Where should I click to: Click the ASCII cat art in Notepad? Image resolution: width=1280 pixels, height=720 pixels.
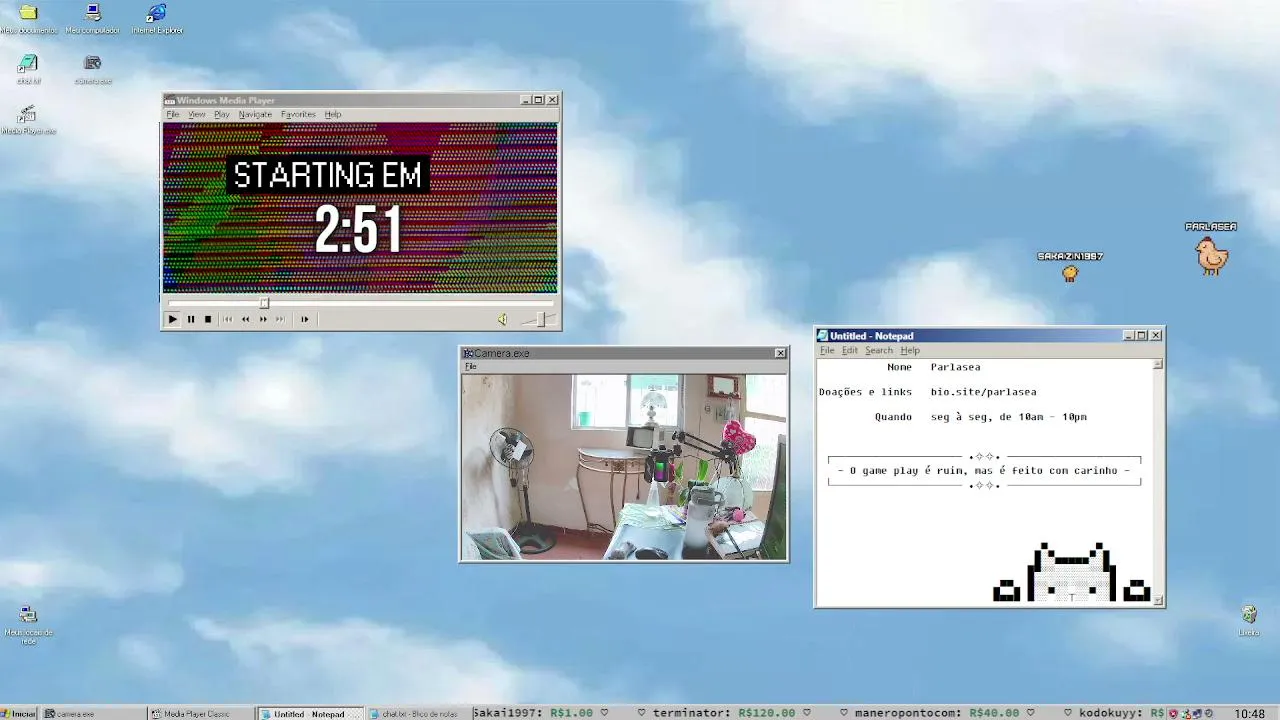(x=1072, y=572)
